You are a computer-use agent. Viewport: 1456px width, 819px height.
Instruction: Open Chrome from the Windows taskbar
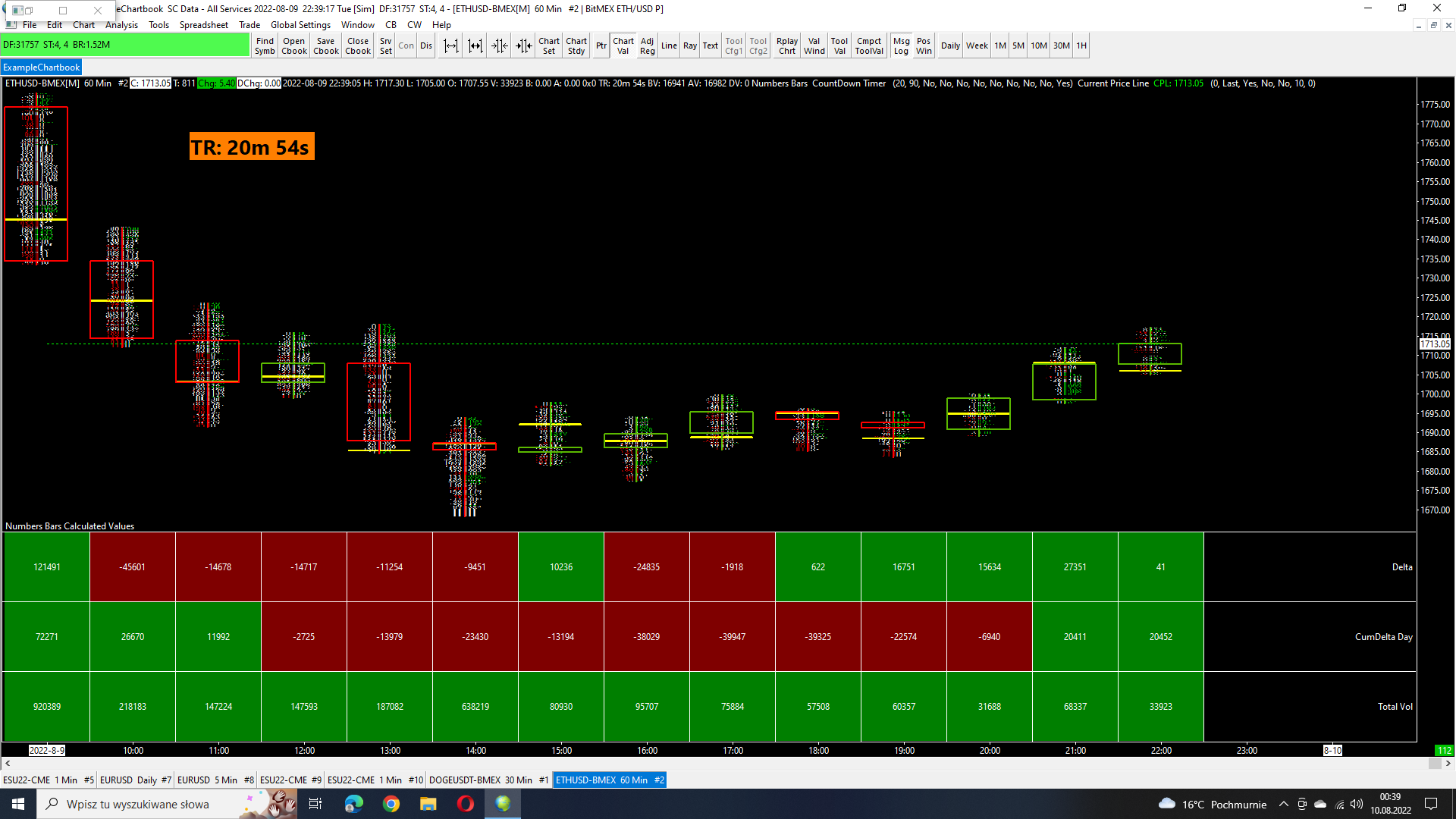391,804
